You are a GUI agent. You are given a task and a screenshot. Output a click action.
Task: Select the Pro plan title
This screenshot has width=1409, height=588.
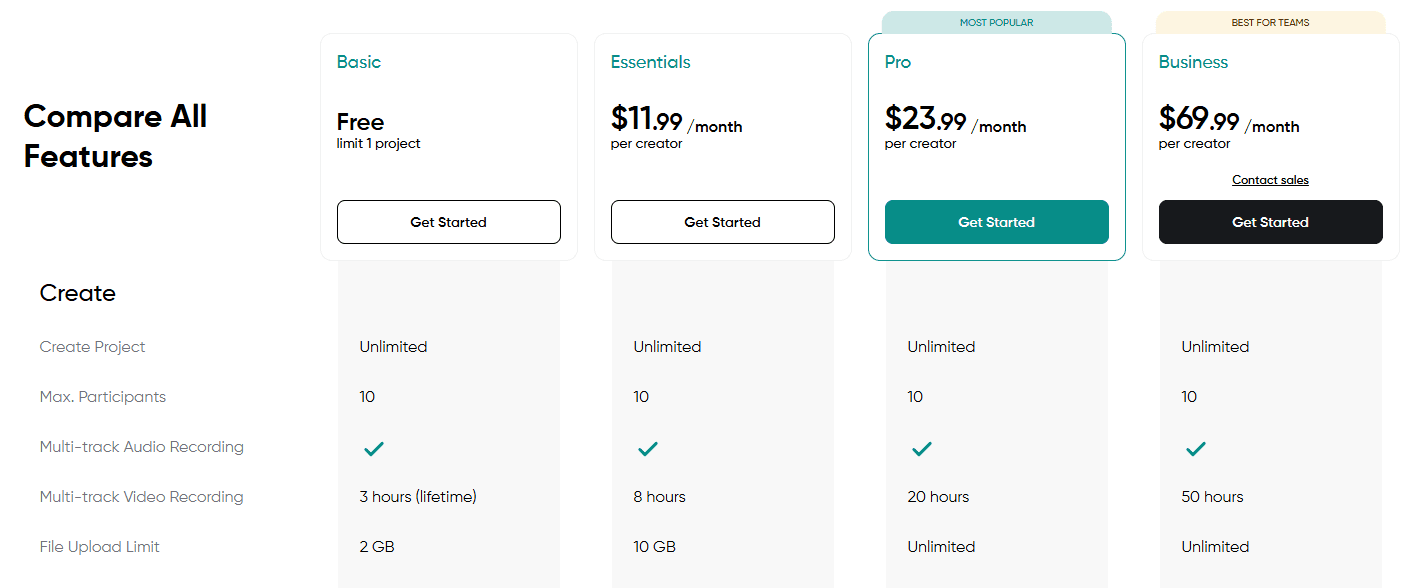[x=898, y=62]
